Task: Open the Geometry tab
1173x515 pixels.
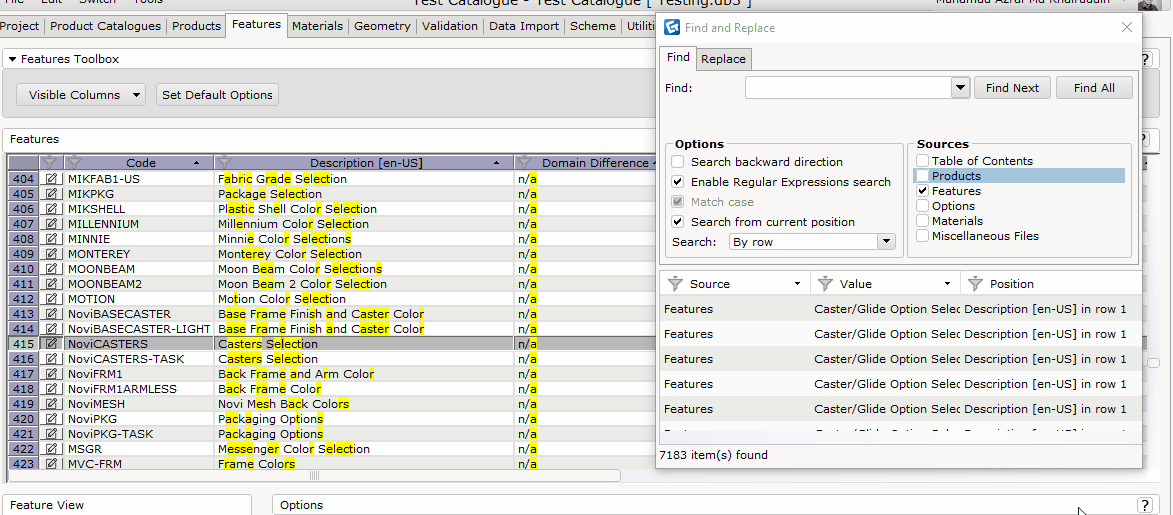Action: 382,26
